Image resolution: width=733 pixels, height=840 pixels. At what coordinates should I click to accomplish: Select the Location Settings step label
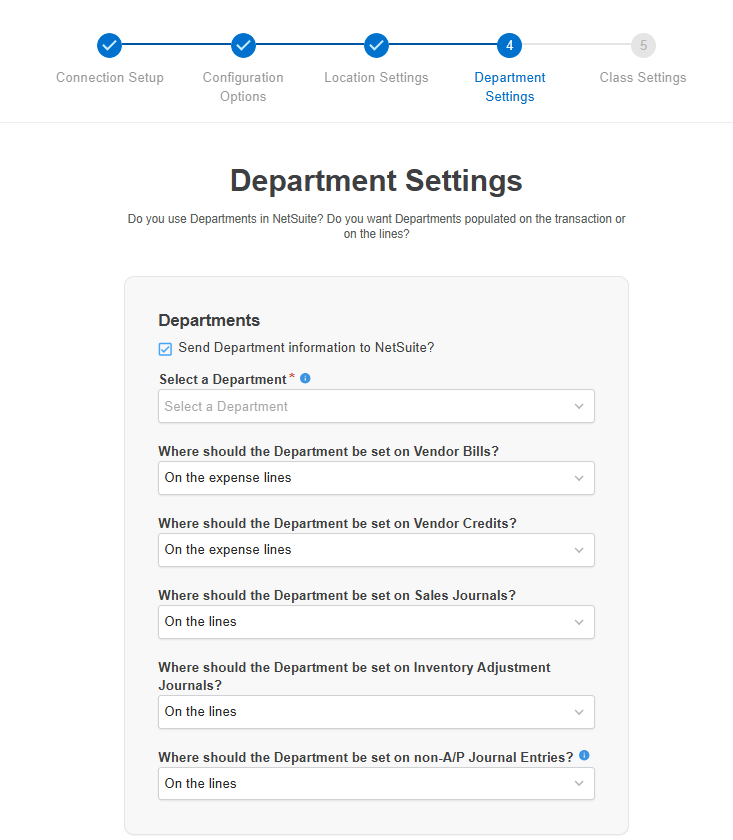[376, 78]
